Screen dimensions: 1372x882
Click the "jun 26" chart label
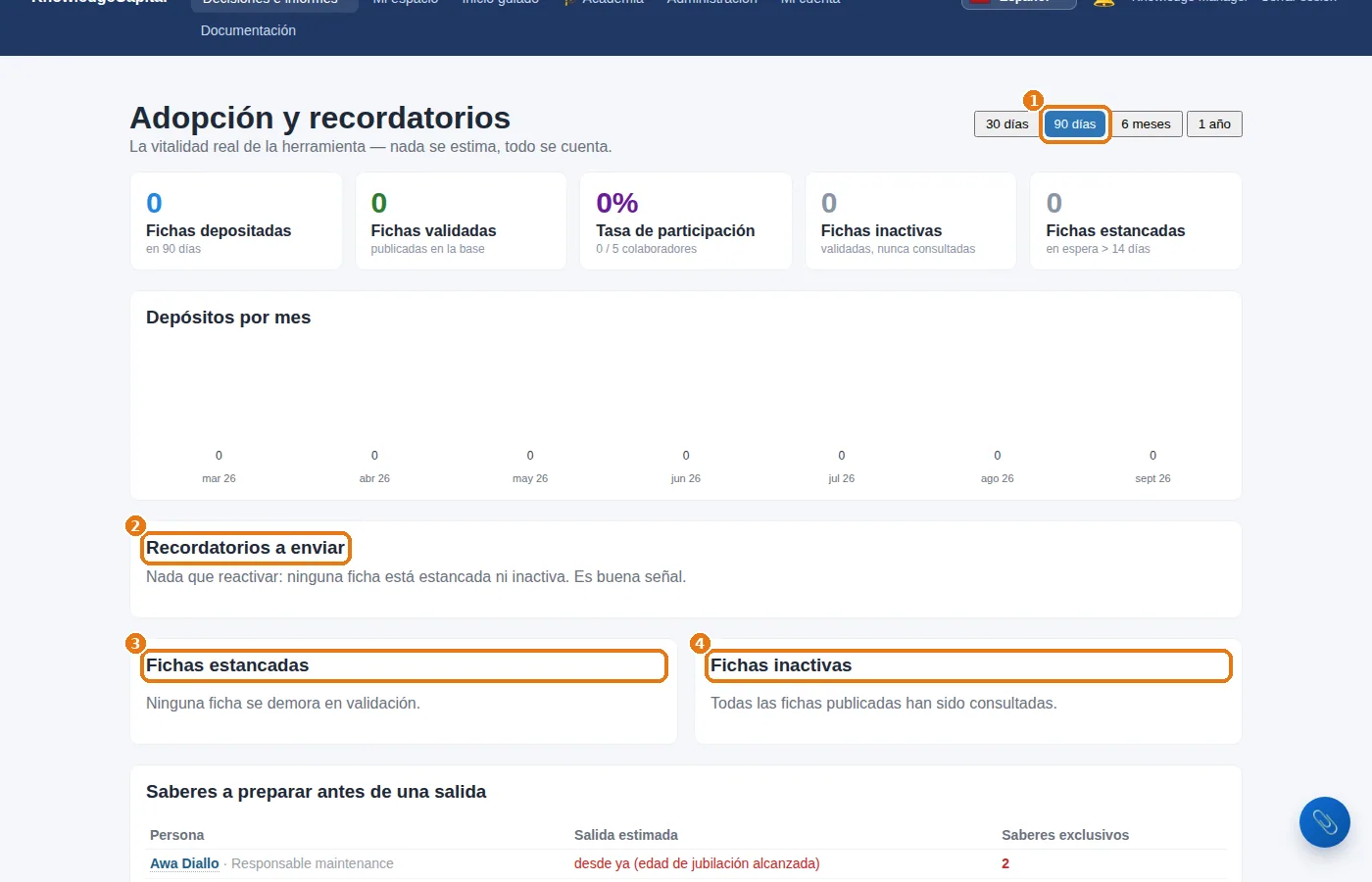click(686, 478)
